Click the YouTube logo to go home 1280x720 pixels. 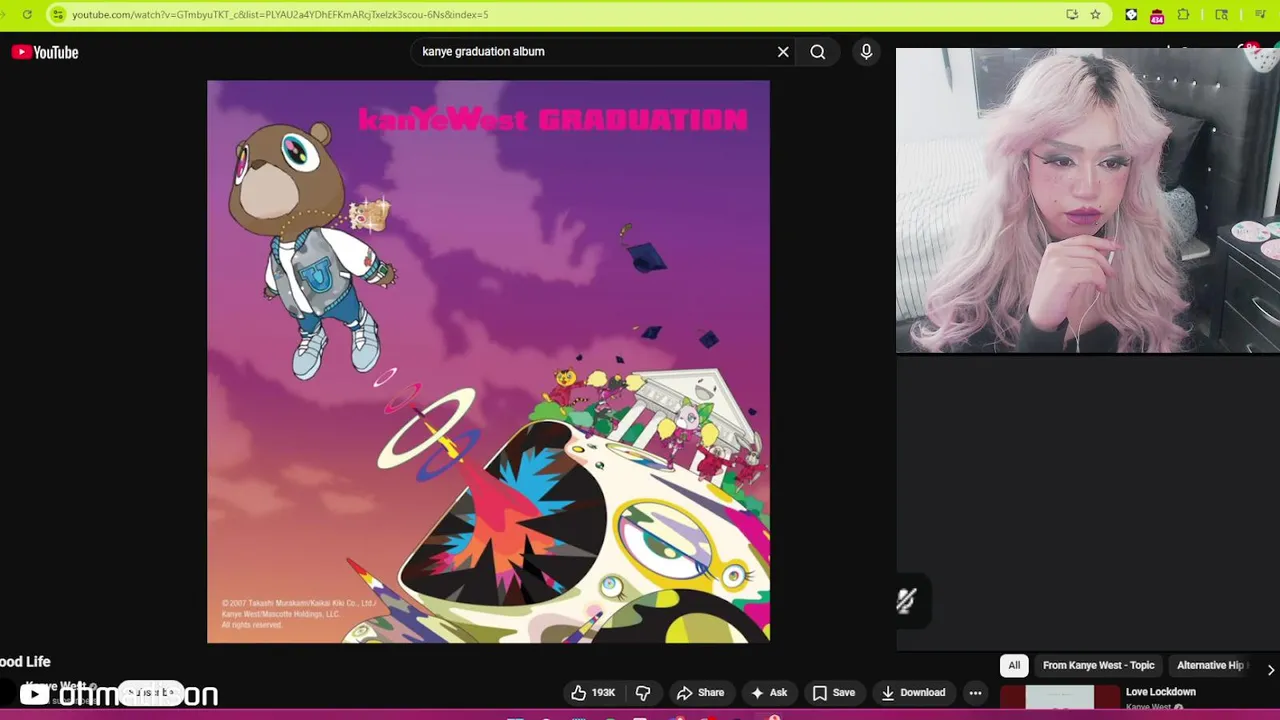click(x=45, y=52)
